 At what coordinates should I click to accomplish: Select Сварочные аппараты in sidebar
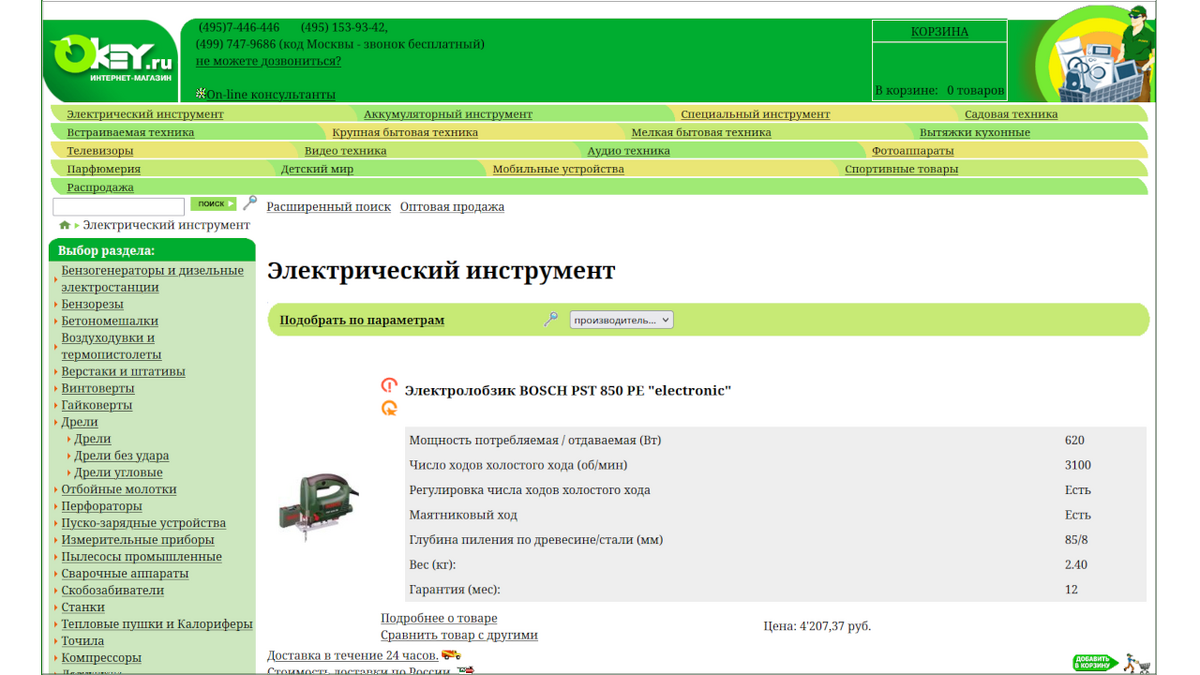(125, 574)
